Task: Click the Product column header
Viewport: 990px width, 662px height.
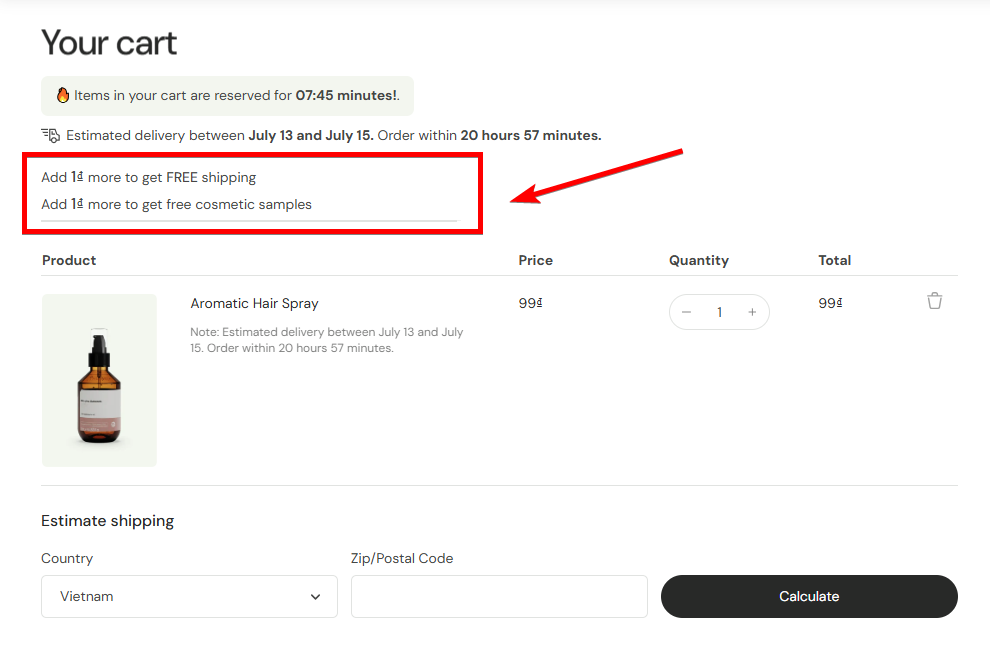Action: (x=69, y=260)
